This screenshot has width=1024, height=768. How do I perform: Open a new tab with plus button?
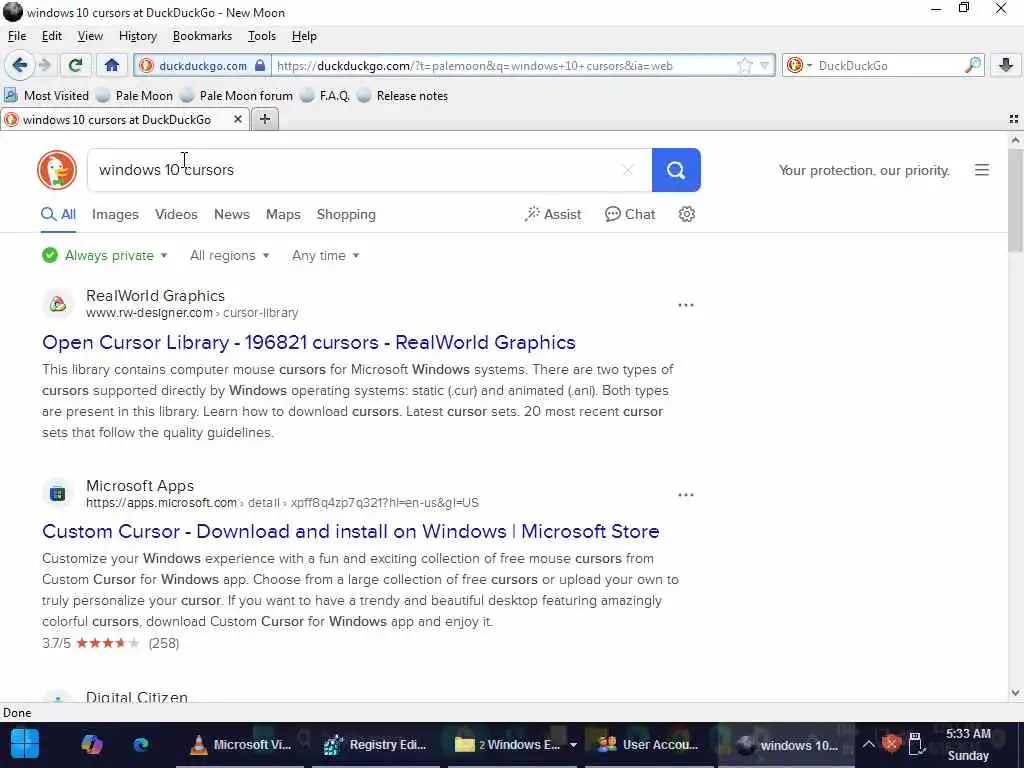[x=264, y=119]
